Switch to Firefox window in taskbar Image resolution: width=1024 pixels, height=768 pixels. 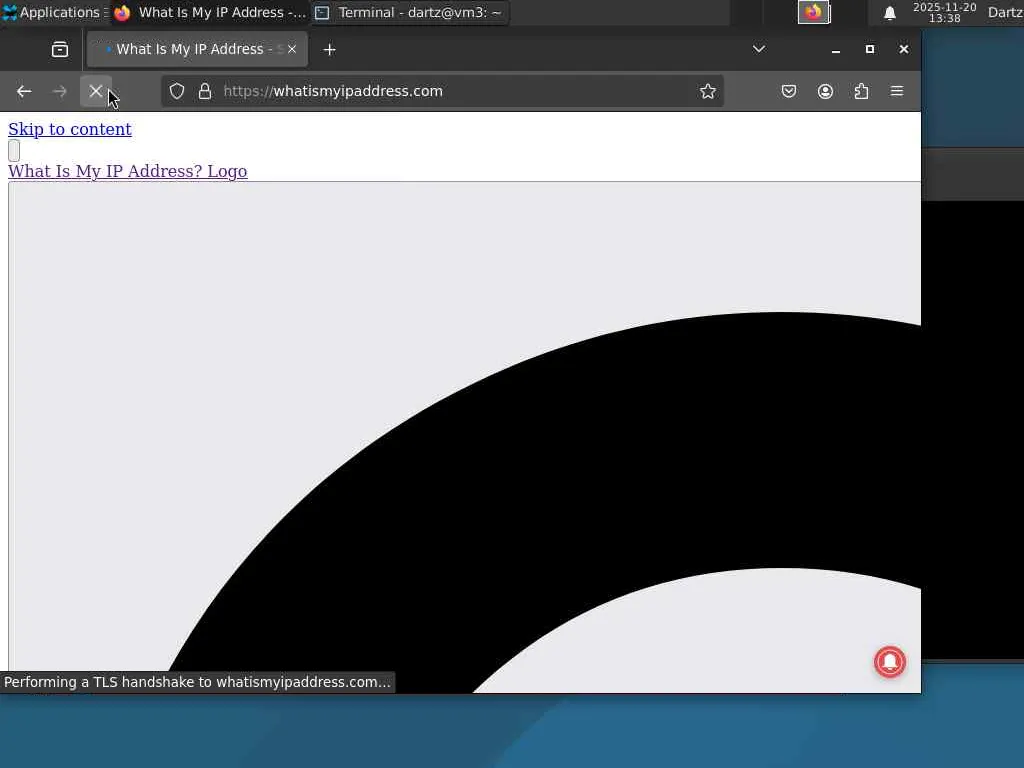coord(210,12)
